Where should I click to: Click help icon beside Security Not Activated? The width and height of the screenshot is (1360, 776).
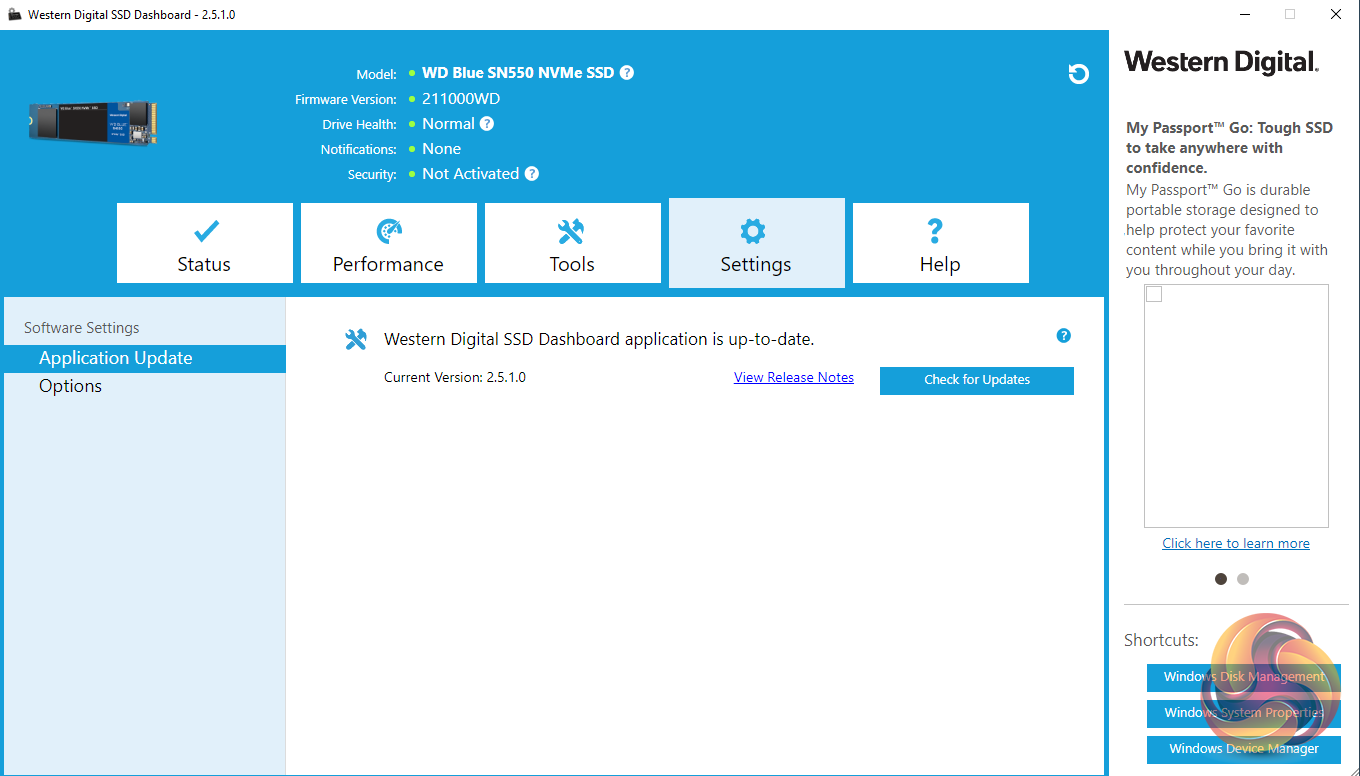(x=532, y=174)
